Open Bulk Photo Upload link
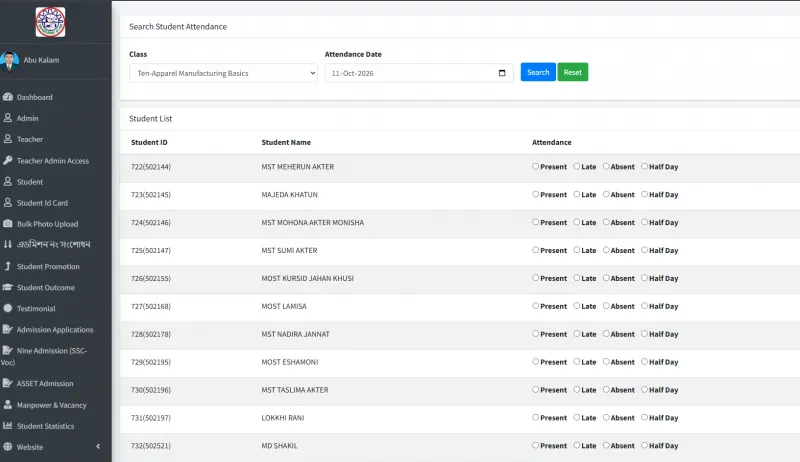Screen dimensions: 800x462 tap(47, 224)
